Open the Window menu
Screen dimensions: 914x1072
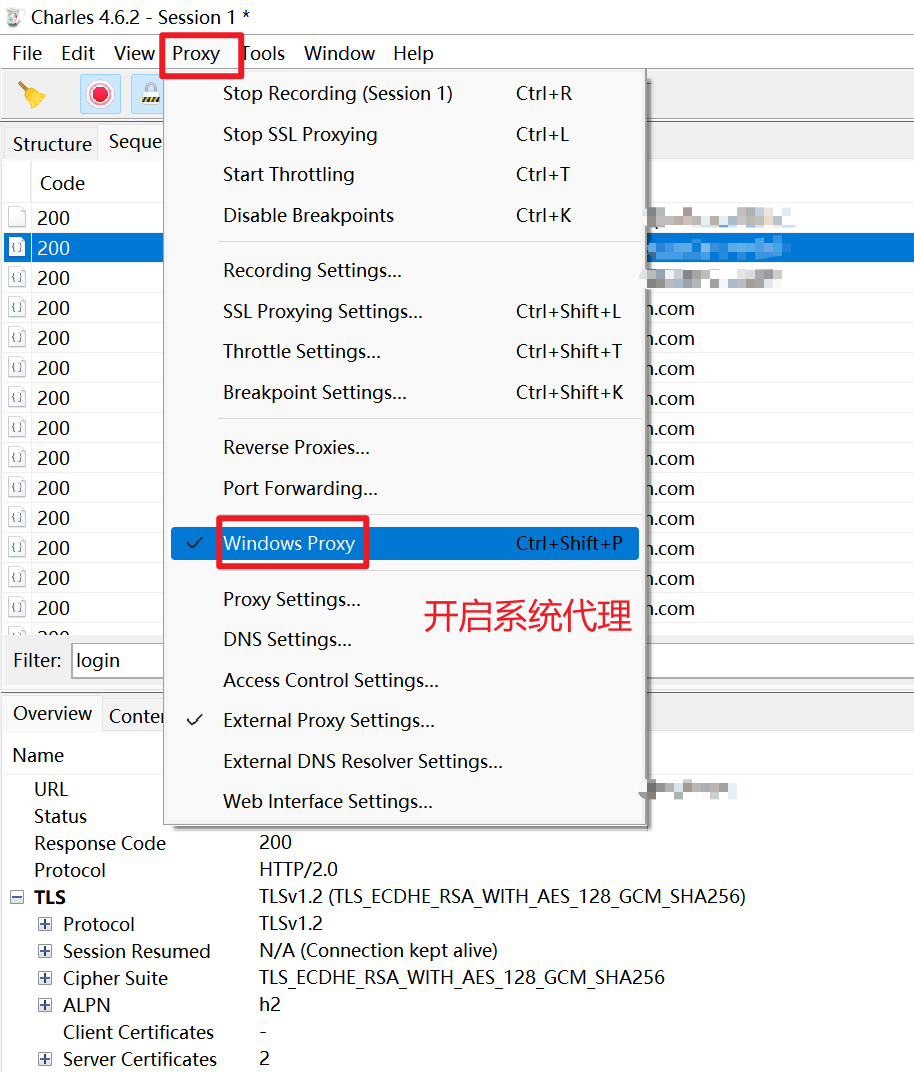[x=339, y=53]
